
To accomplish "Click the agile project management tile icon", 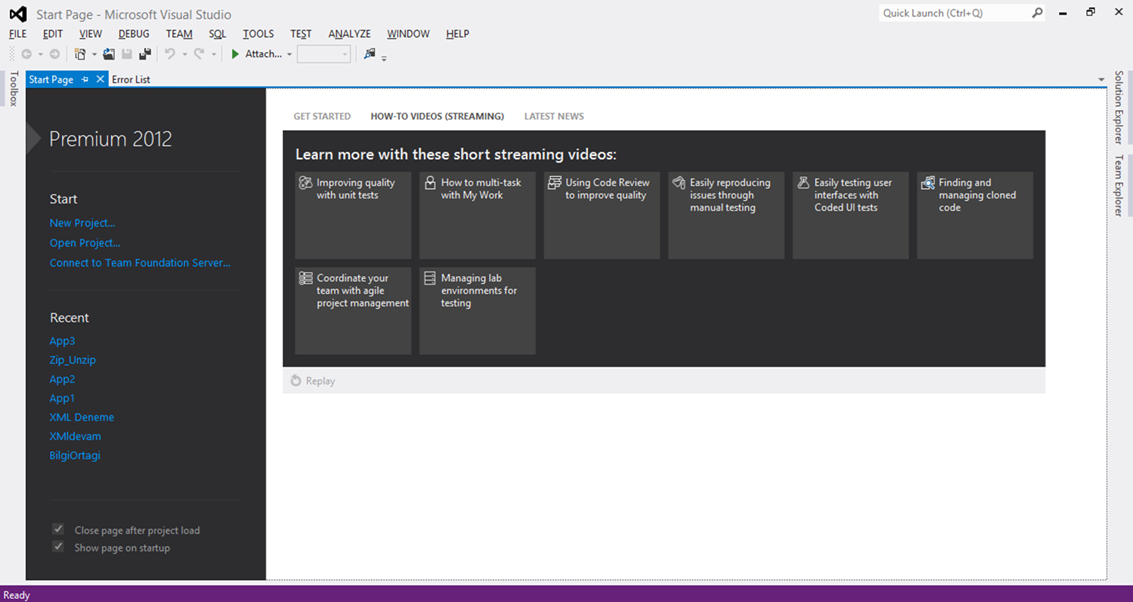I will click(x=306, y=278).
